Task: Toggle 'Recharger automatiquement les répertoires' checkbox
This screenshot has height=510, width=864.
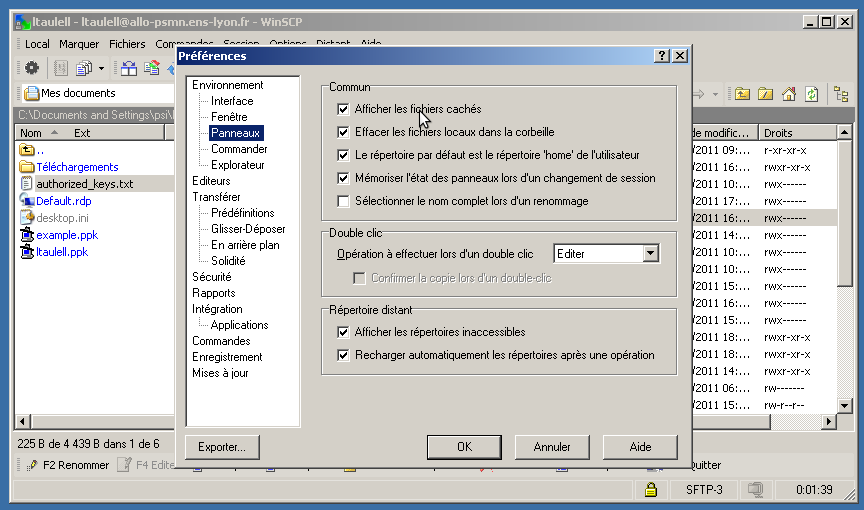Action: pos(343,355)
